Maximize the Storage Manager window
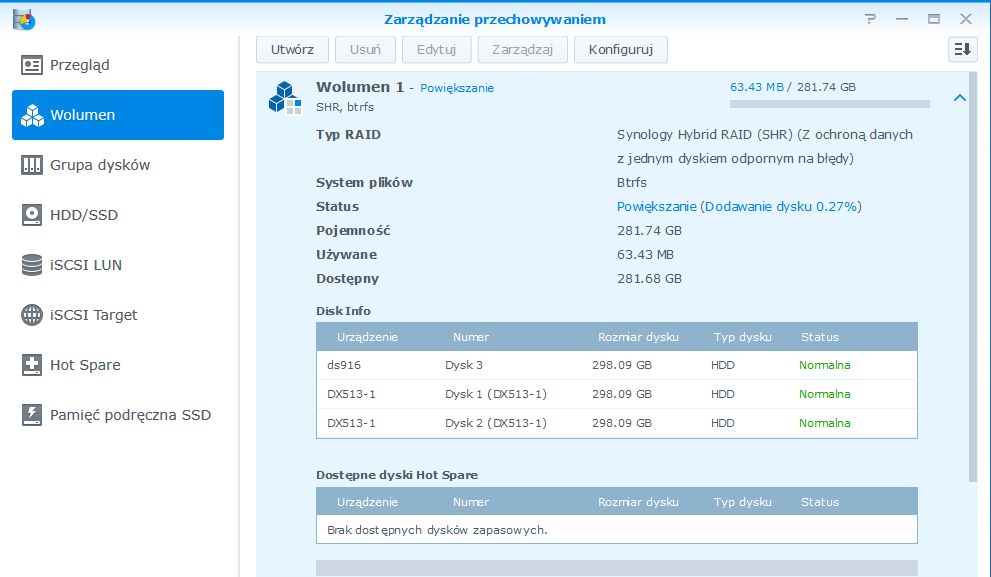 pyautogui.click(x=933, y=19)
